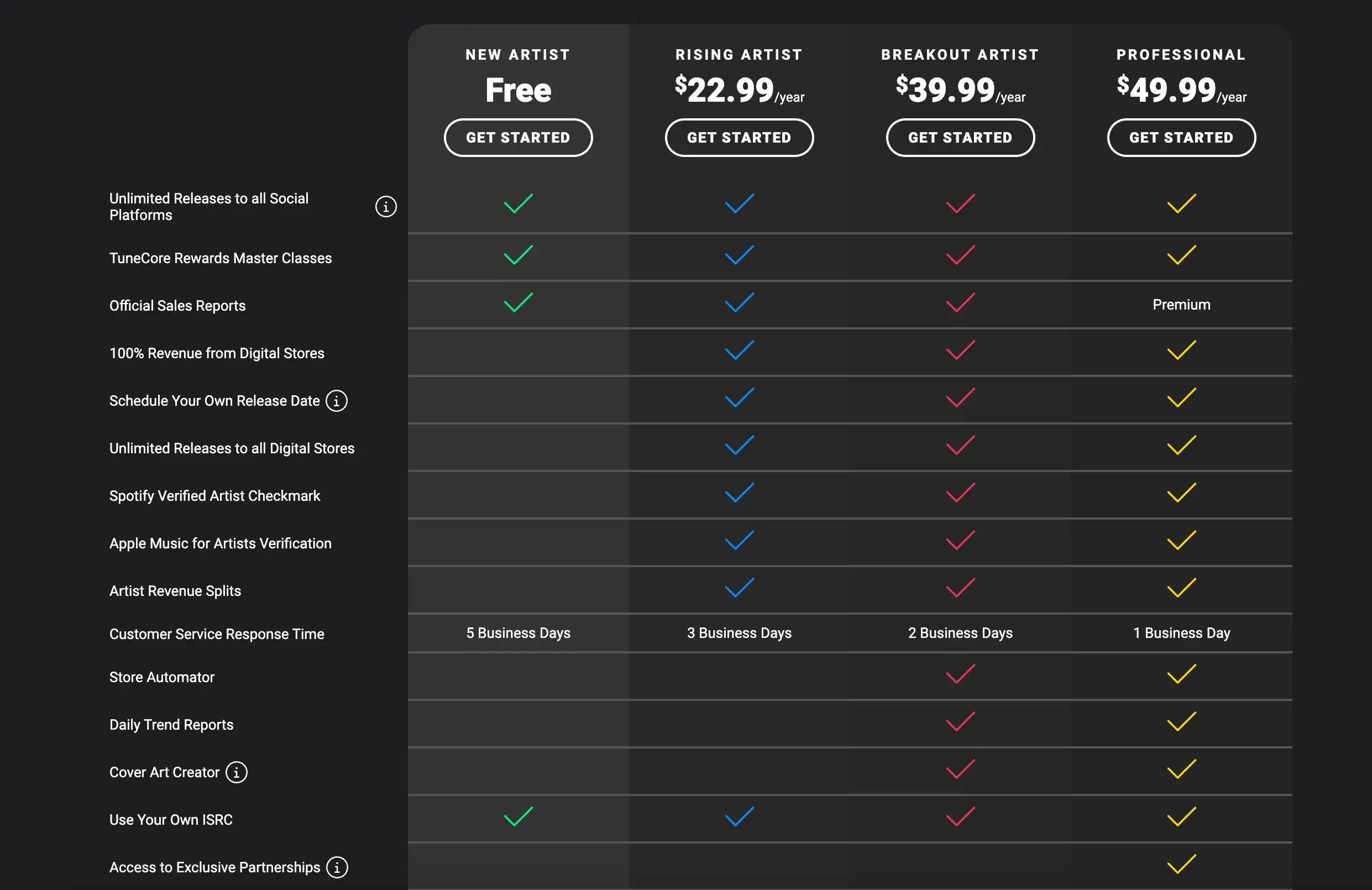Select Get Started under Professional plan
Screen dimensions: 1372x890
1181,138
